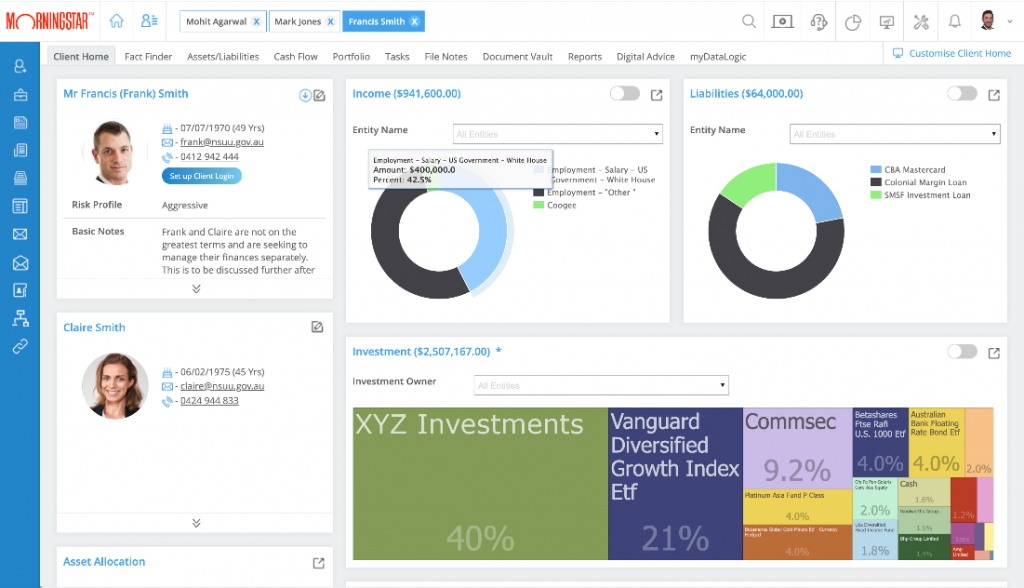
Task: Select XYZ Investments treemap block
Action: tap(480, 483)
